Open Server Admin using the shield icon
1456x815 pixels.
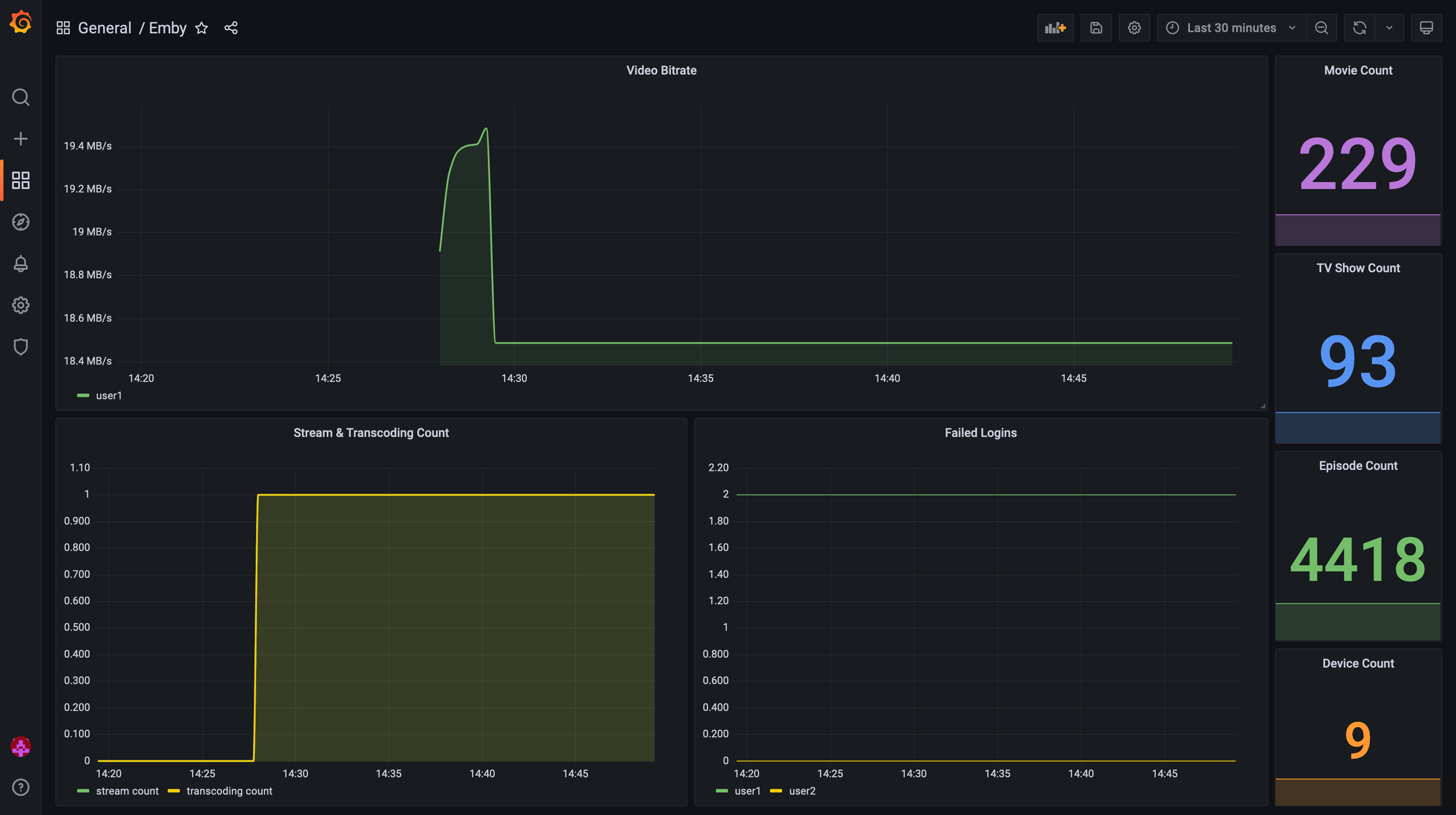[21, 347]
